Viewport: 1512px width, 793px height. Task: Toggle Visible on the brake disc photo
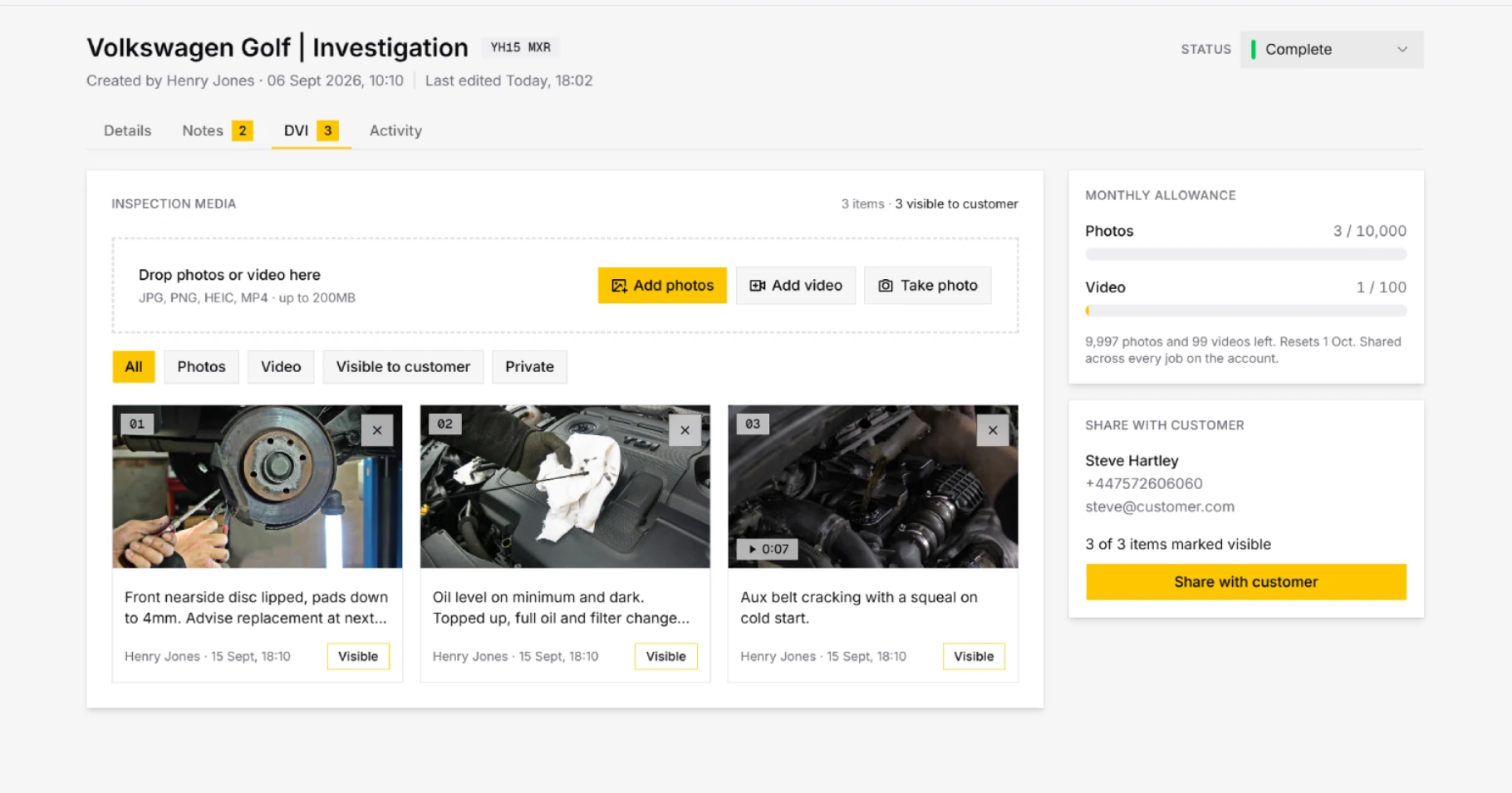358,656
